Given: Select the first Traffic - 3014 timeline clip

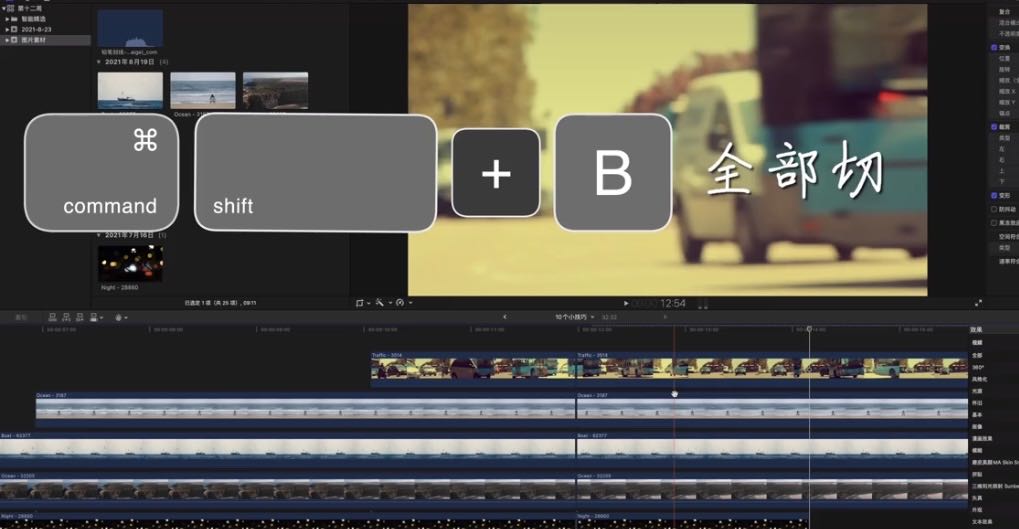Looking at the screenshot, I should point(473,369).
